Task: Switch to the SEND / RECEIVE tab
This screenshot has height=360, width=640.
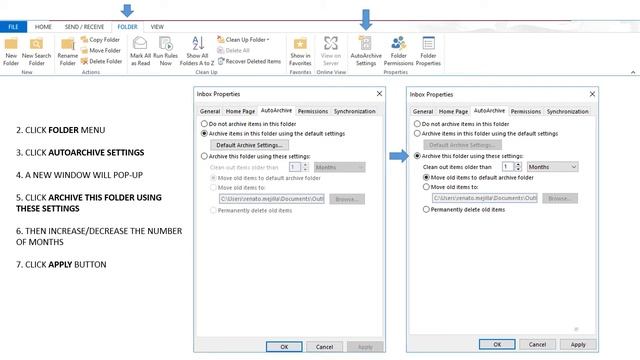Action: (x=84, y=27)
